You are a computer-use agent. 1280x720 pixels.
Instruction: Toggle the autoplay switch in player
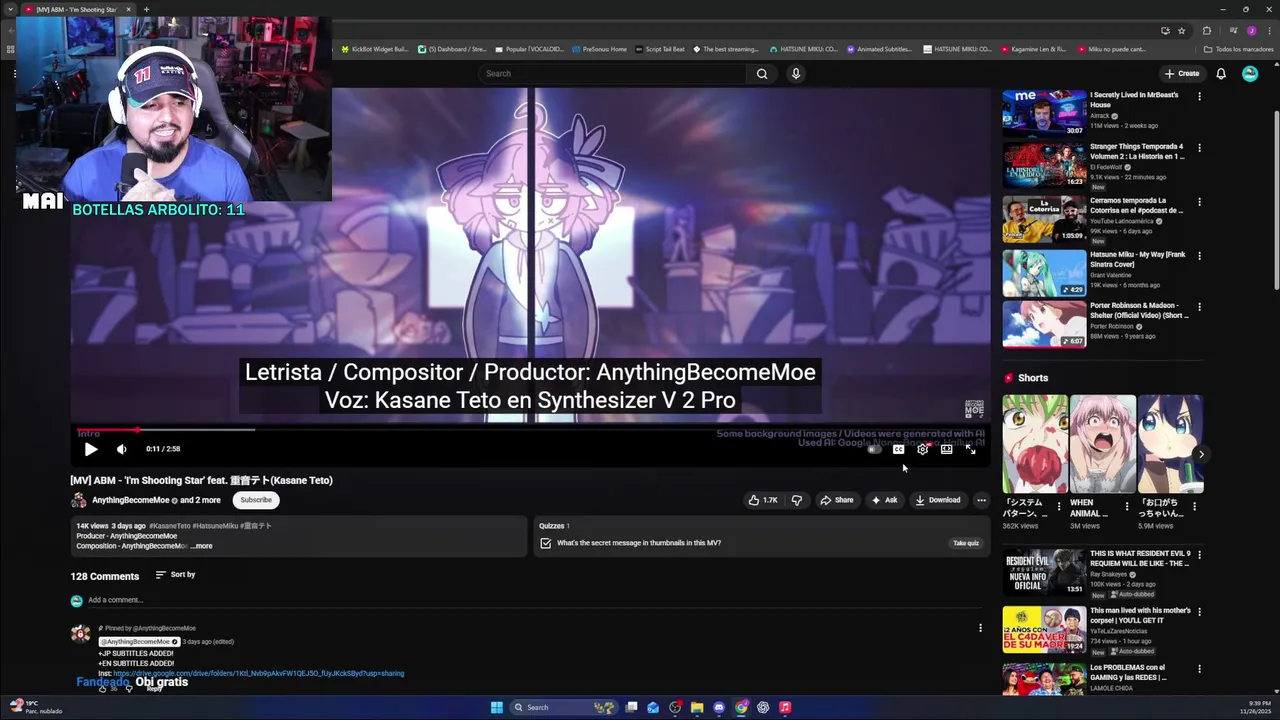point(874,449)
